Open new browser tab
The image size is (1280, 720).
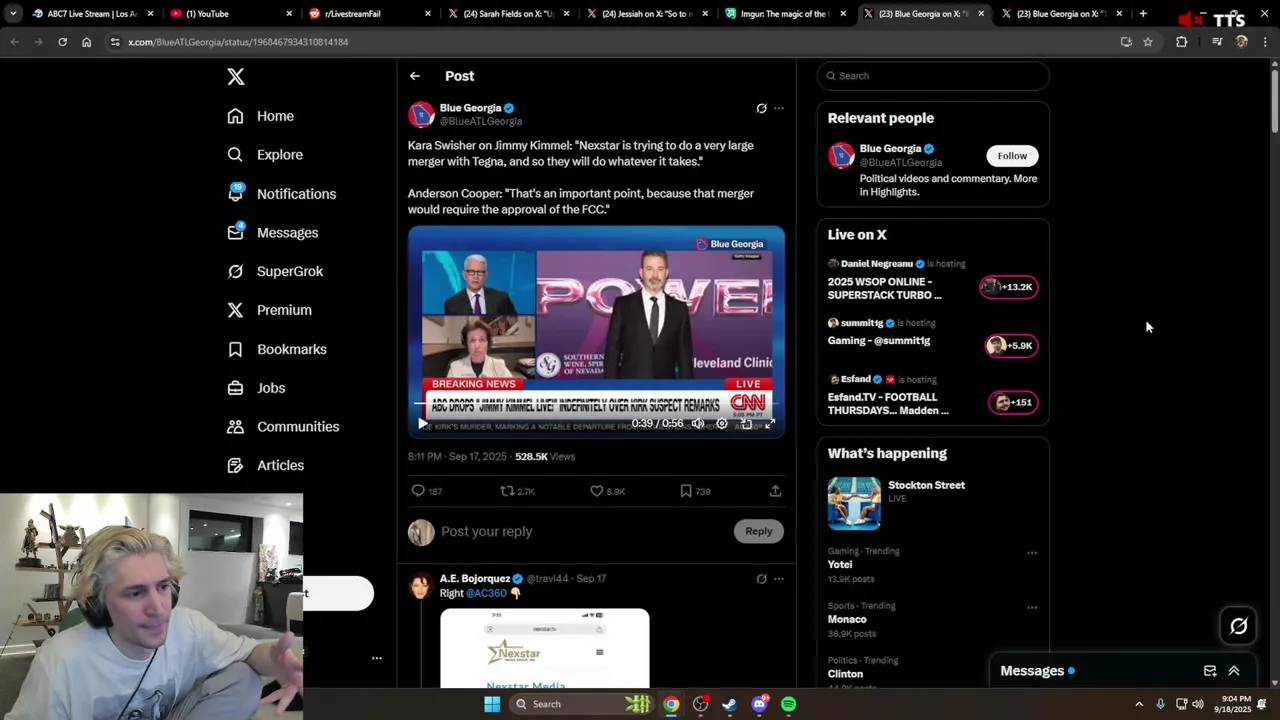point(1143,14)
